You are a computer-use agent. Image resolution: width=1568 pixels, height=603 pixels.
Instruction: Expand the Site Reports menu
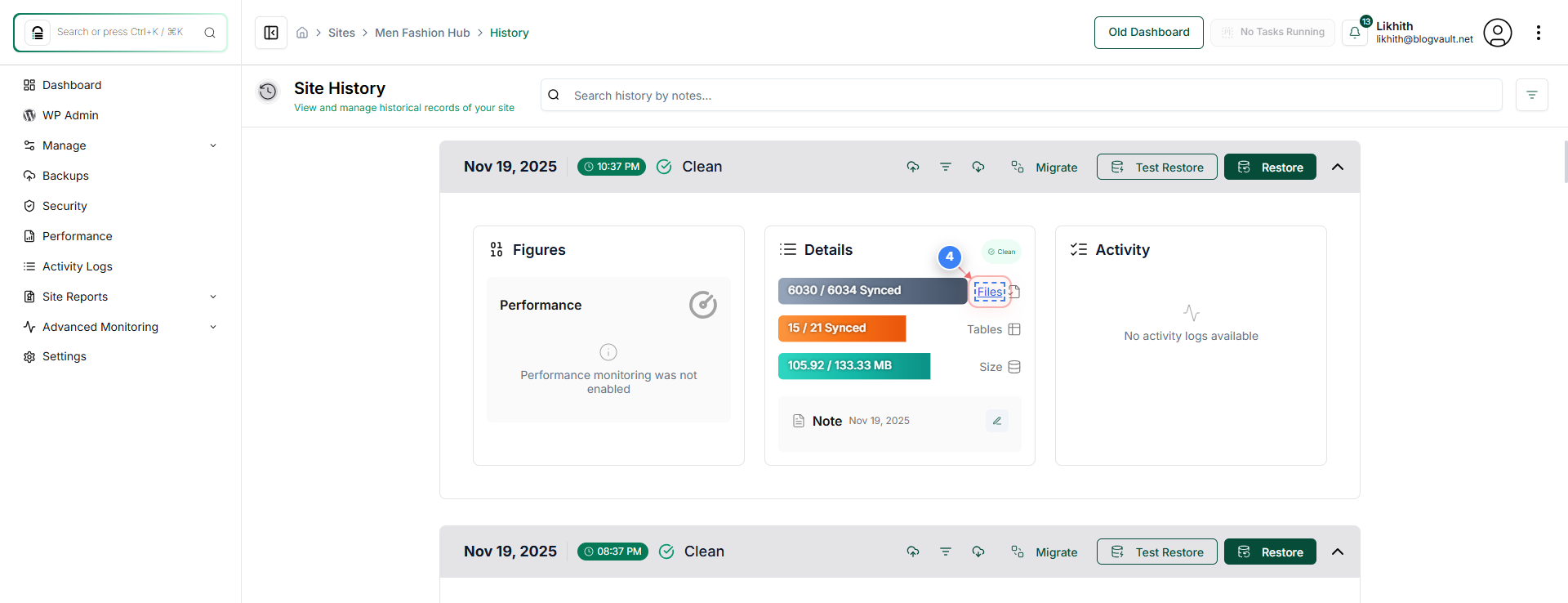(x=121, y=297)
